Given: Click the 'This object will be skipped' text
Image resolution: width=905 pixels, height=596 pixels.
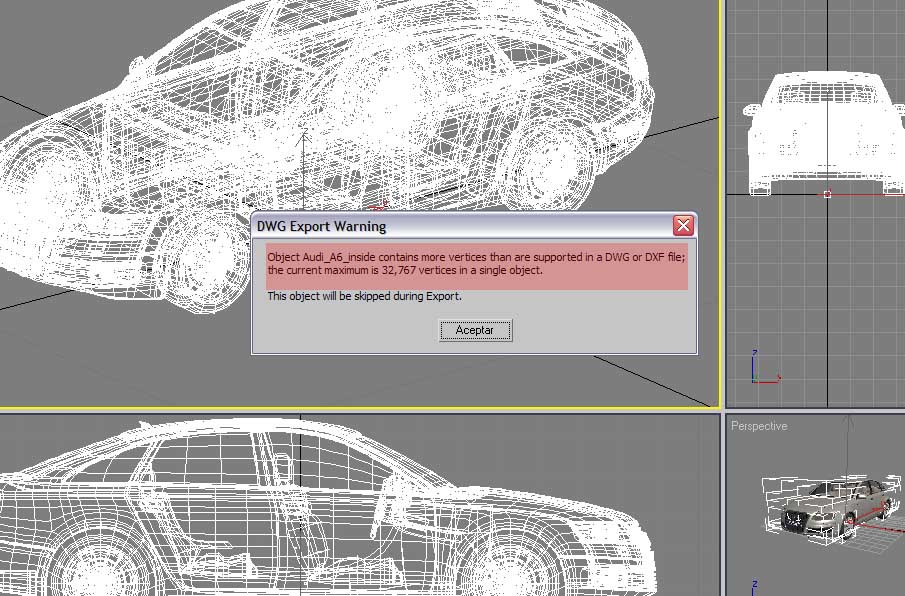Looking at the screenshot, I should click(x=364, y=296).
